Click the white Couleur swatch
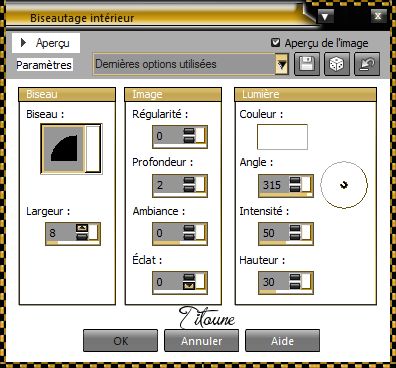 coord(282,137)
